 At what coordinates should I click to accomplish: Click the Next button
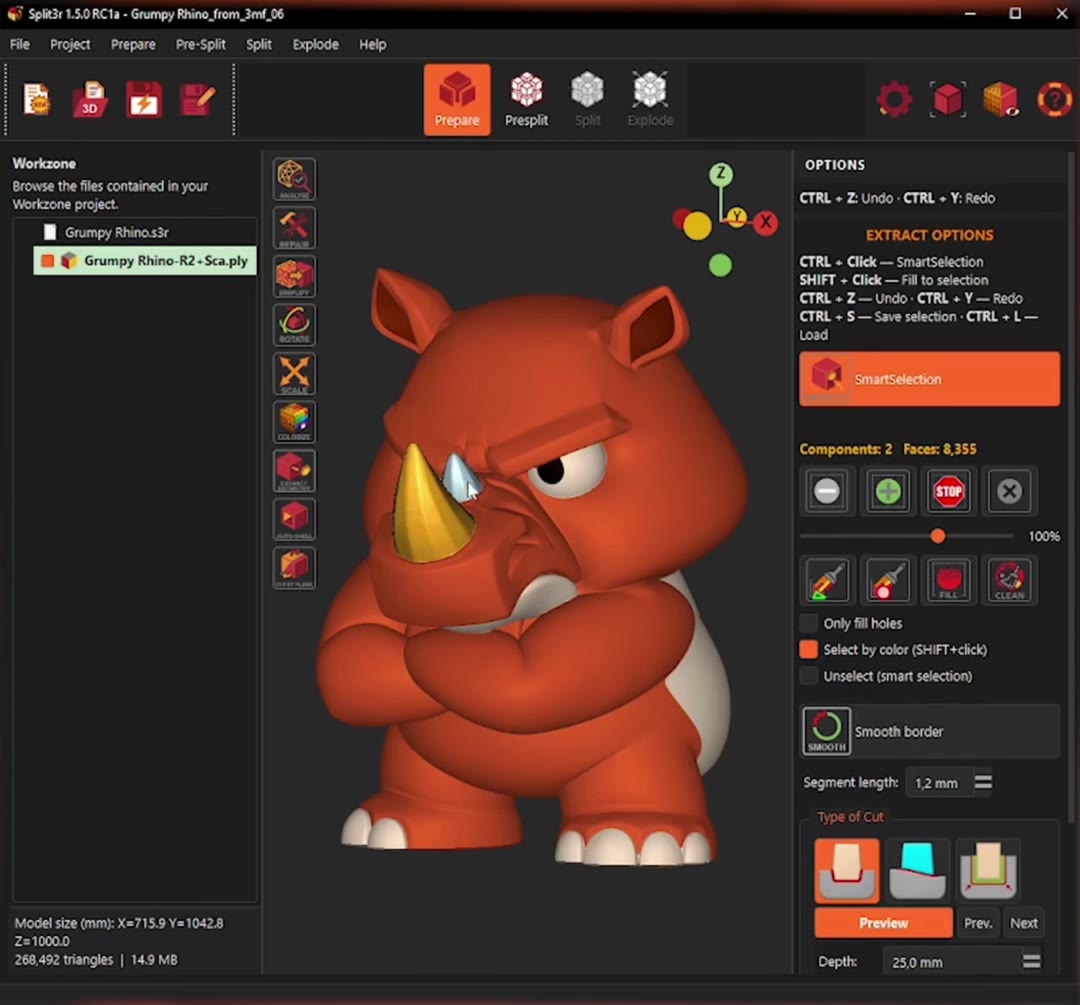pyautogui.click(x=1024, y=923)
